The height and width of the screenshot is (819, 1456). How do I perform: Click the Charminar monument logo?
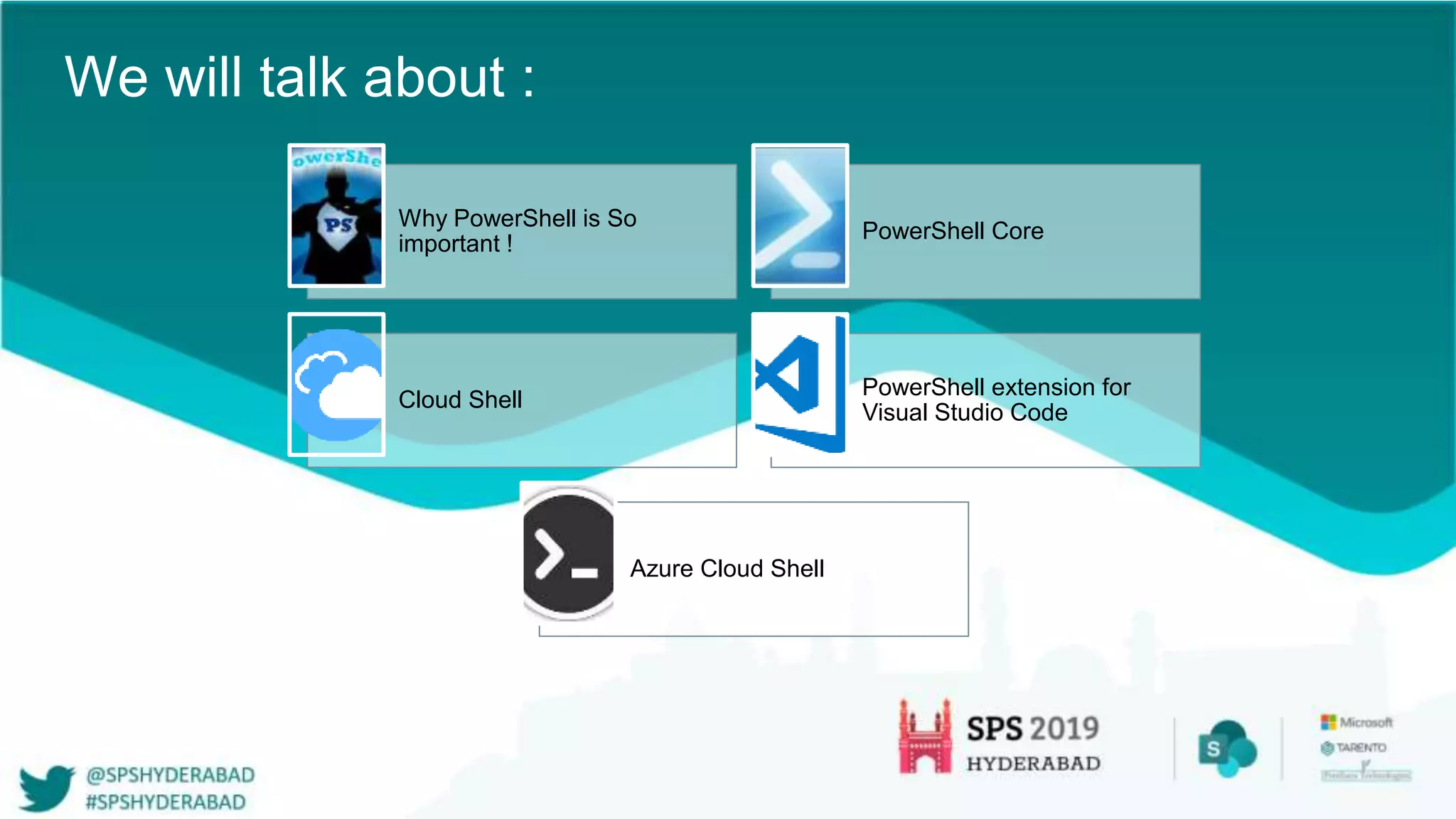[925, 736]
